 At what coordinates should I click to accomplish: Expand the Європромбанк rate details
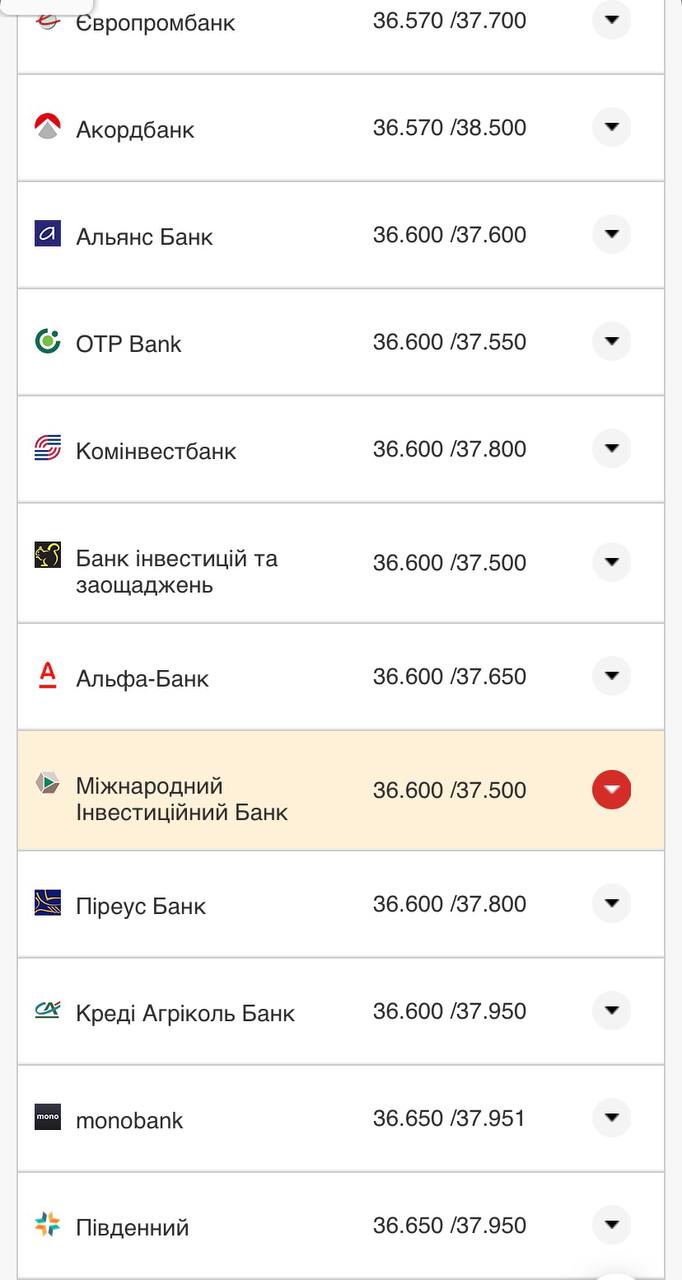click(x=611, y=20)
